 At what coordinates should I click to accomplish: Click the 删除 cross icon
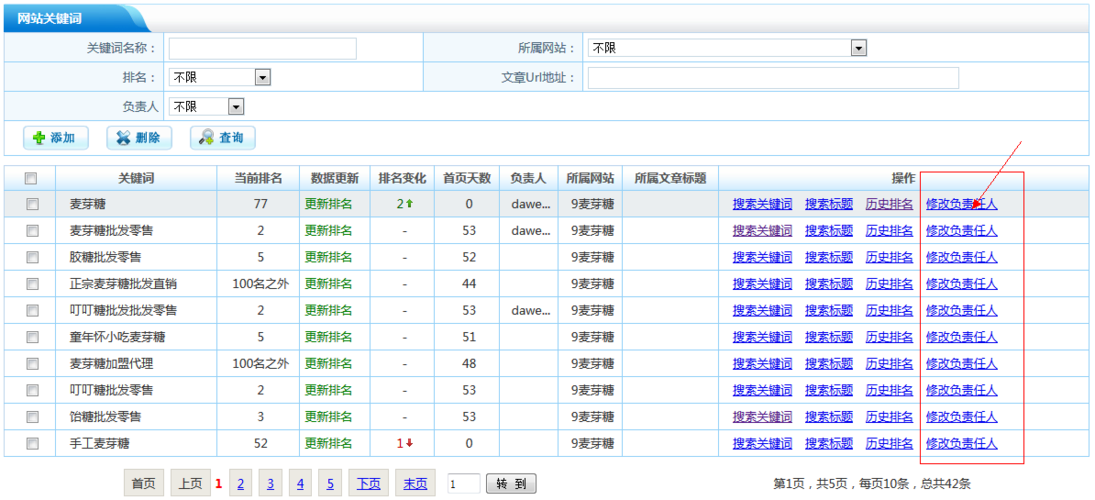coord(123,138)
